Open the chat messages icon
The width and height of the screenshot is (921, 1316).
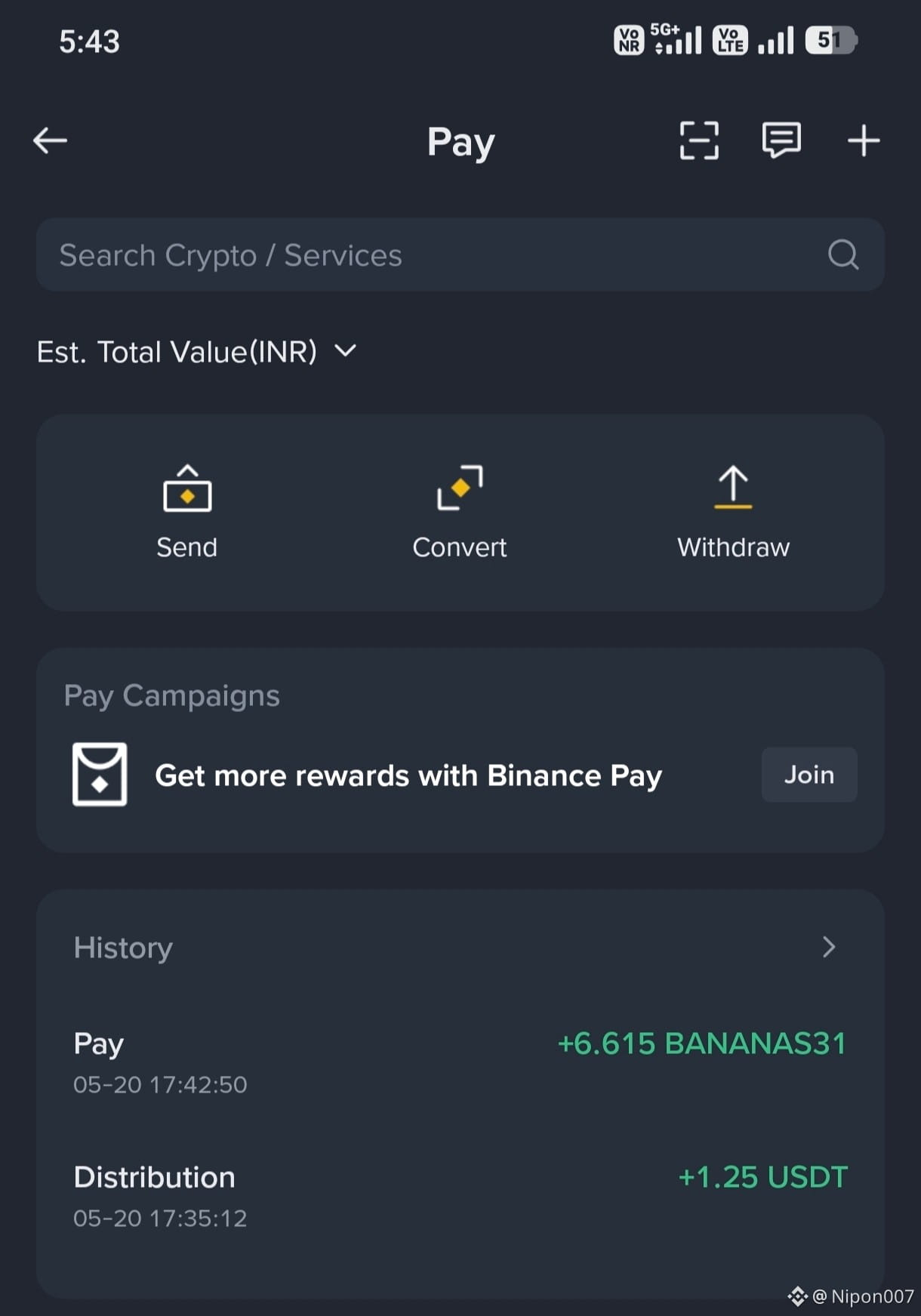click(x=781, y=140)
